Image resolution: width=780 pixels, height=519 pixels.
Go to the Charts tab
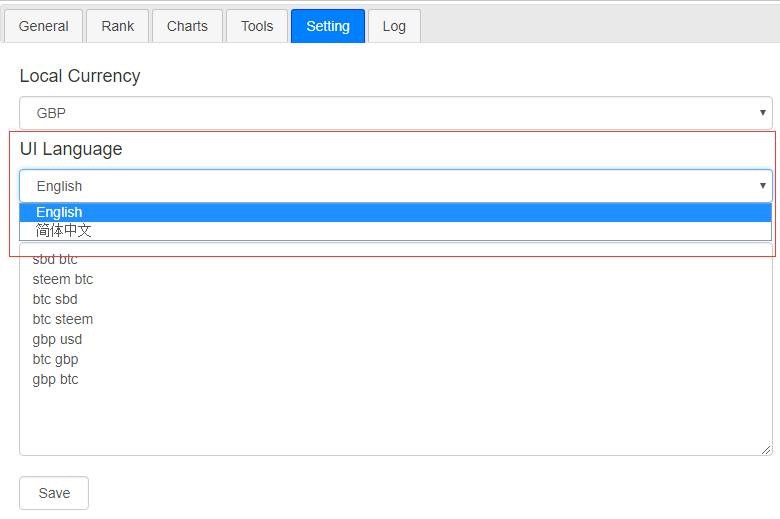(x=187, y=26)
